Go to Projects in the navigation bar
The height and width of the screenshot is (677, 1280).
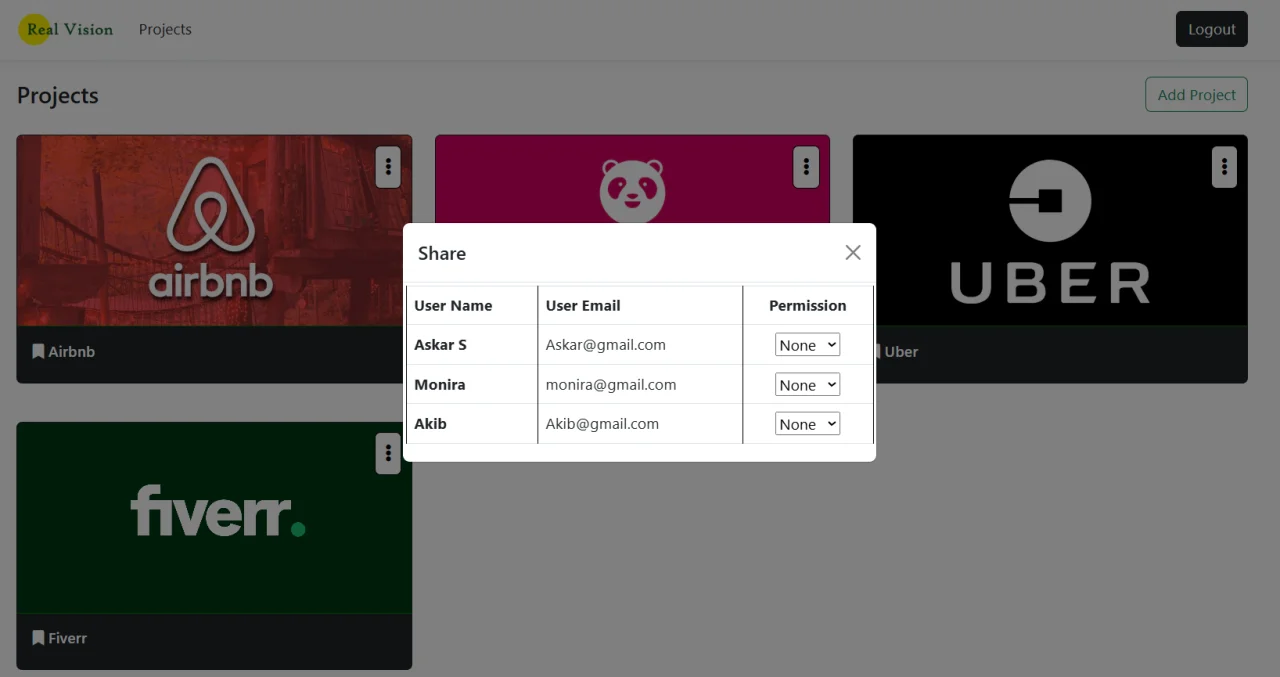[x=165, y=29]
